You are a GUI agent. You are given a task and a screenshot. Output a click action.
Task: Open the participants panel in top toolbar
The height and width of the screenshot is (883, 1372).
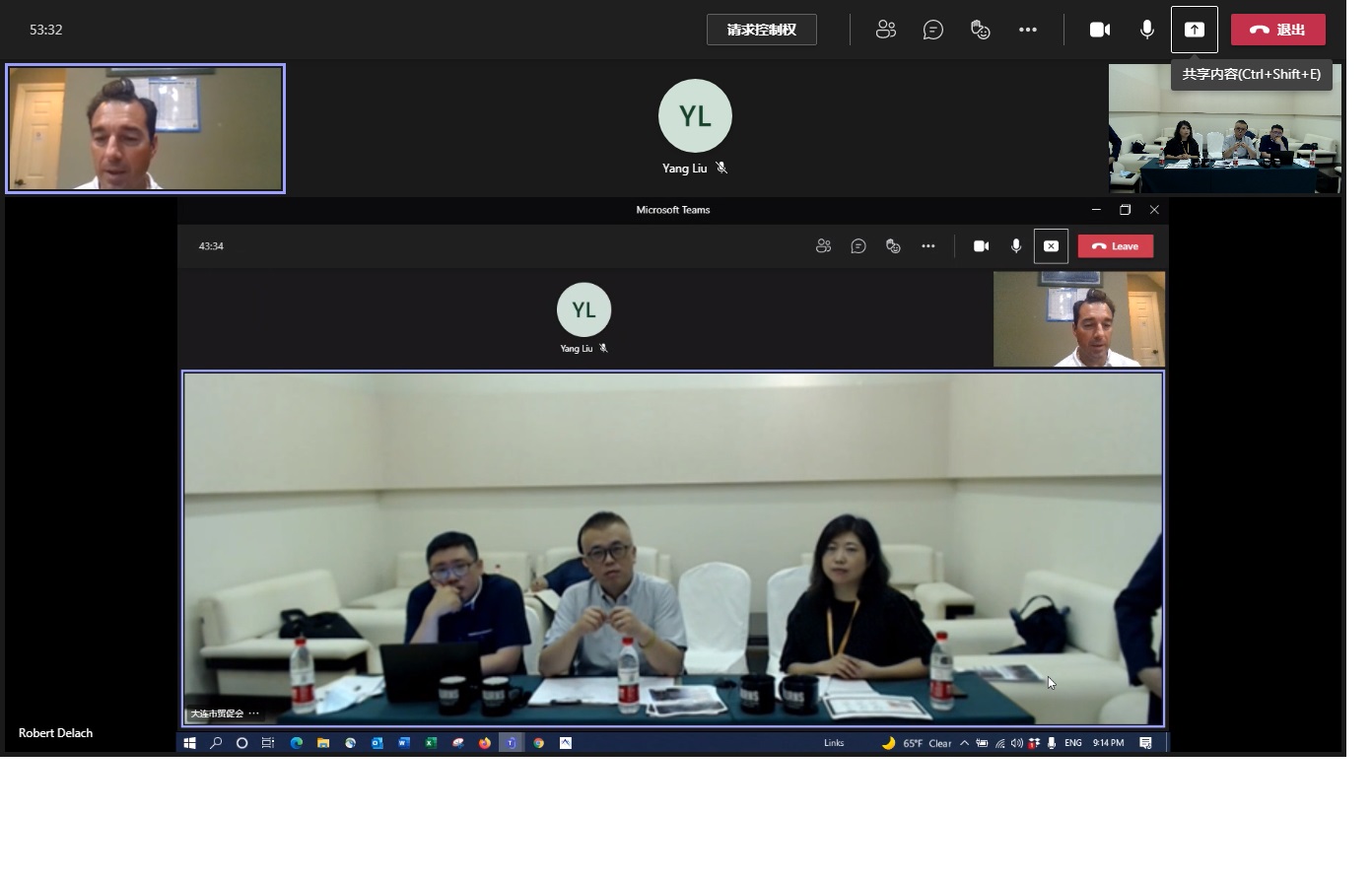[x=886, y=30]
